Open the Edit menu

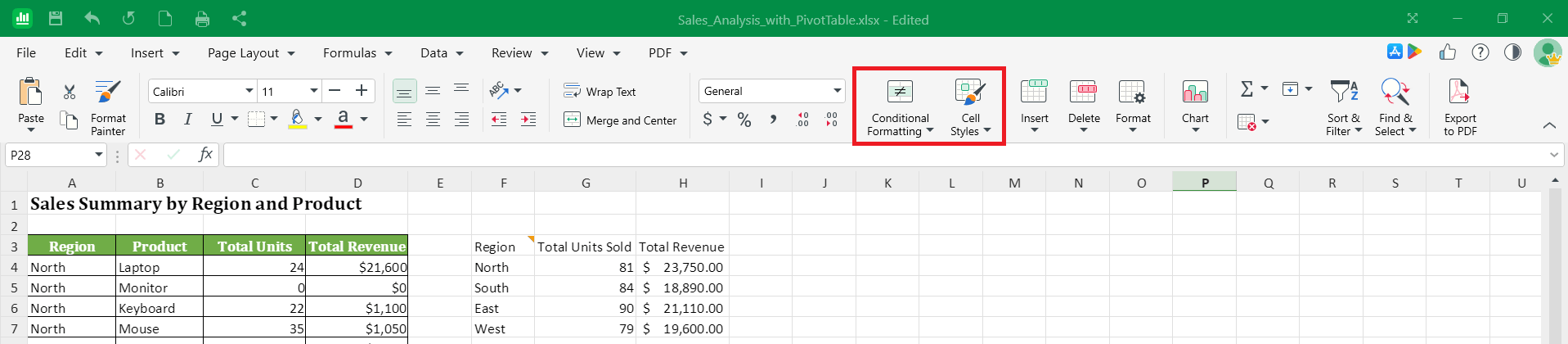pyautogui.click(x=83, y=52)
